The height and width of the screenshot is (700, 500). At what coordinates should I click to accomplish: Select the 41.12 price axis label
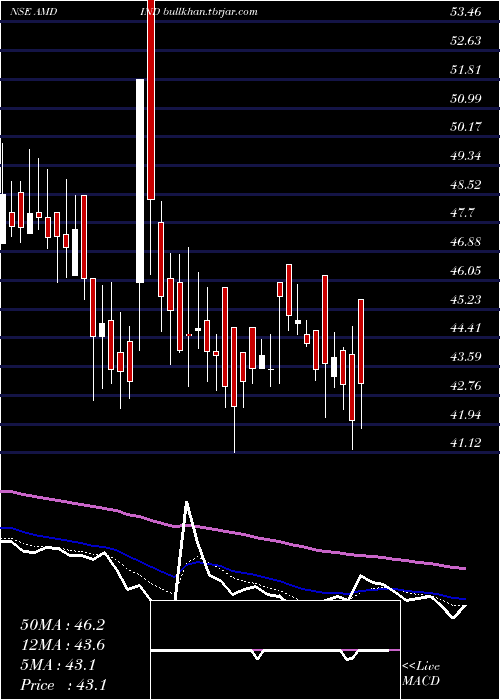coord(466,443)
